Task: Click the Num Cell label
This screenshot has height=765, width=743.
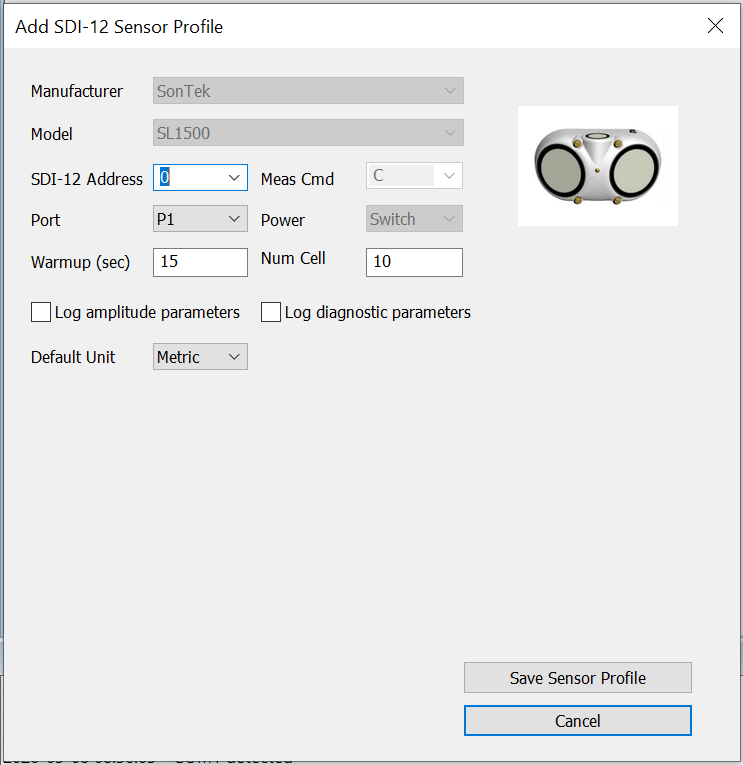Action: pyautogui.click(x=293, y=259)
